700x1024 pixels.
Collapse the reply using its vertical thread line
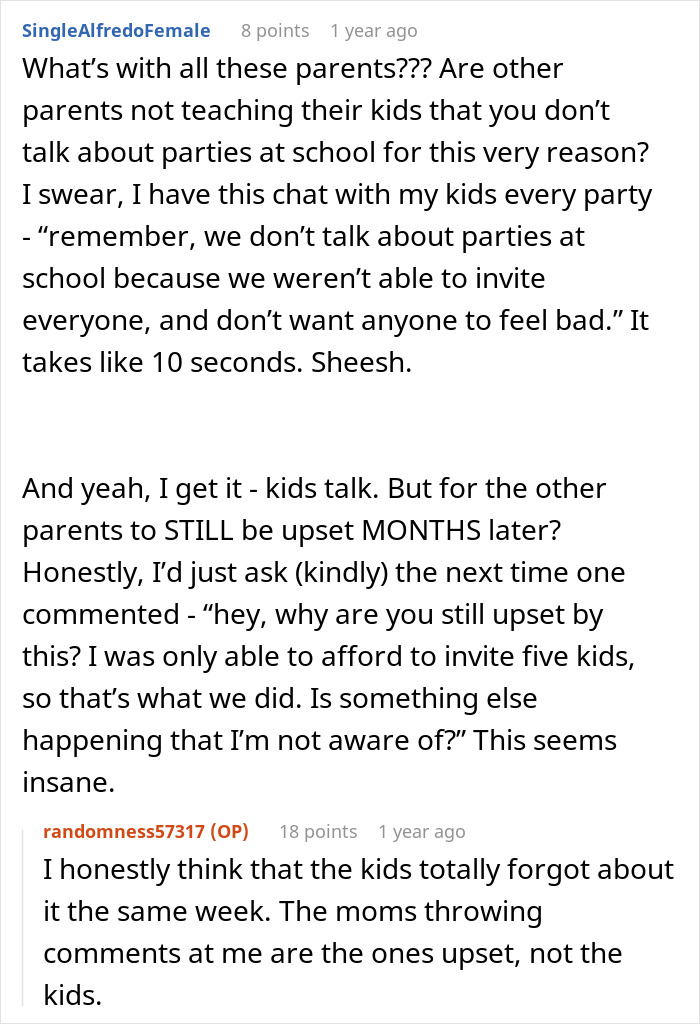31,920
